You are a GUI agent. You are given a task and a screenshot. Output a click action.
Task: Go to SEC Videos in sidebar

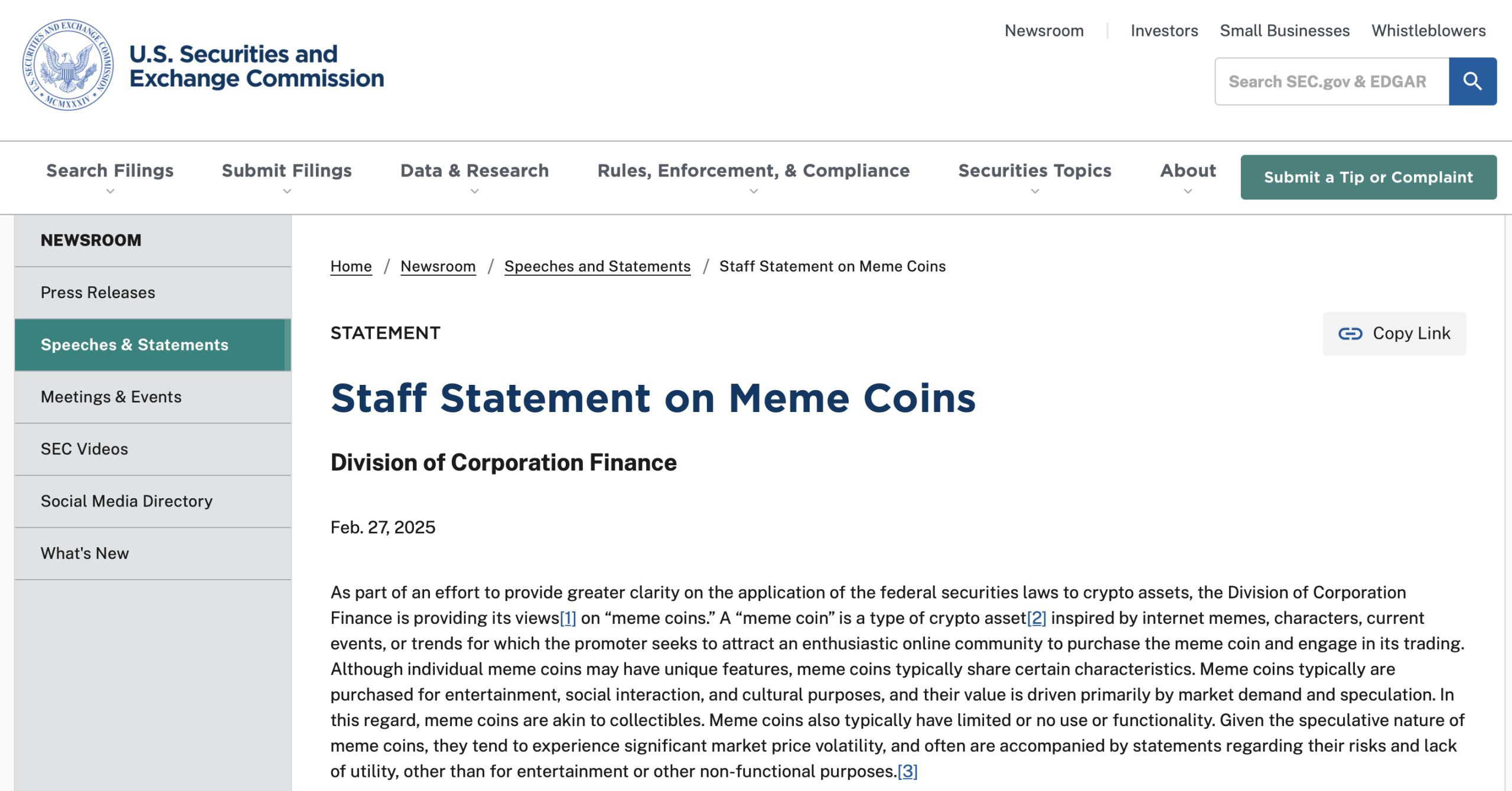coord(84,449)
